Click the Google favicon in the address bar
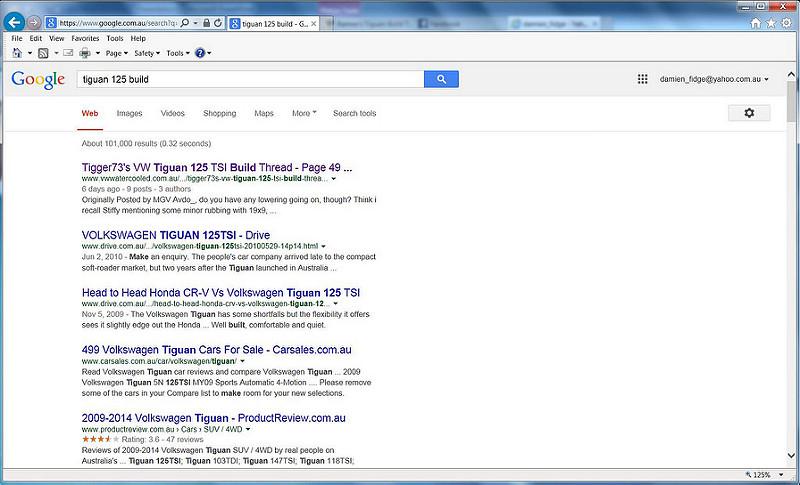Screen dimensions: 800x485 pos(51,23)
